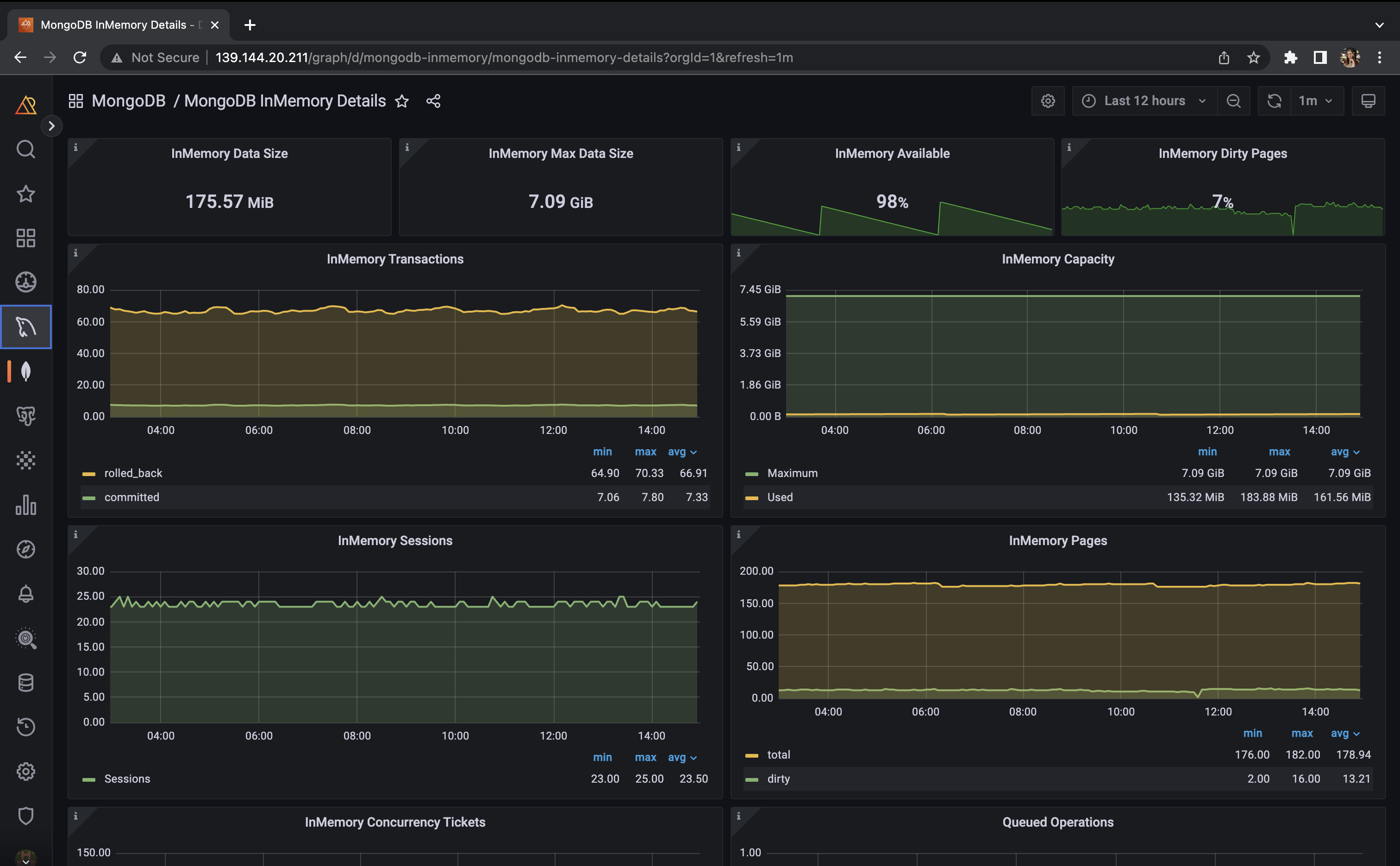Open the Percona PMM home logo
The height and width of the screenshot is (866, 1400).
click(x=26, y=105)
